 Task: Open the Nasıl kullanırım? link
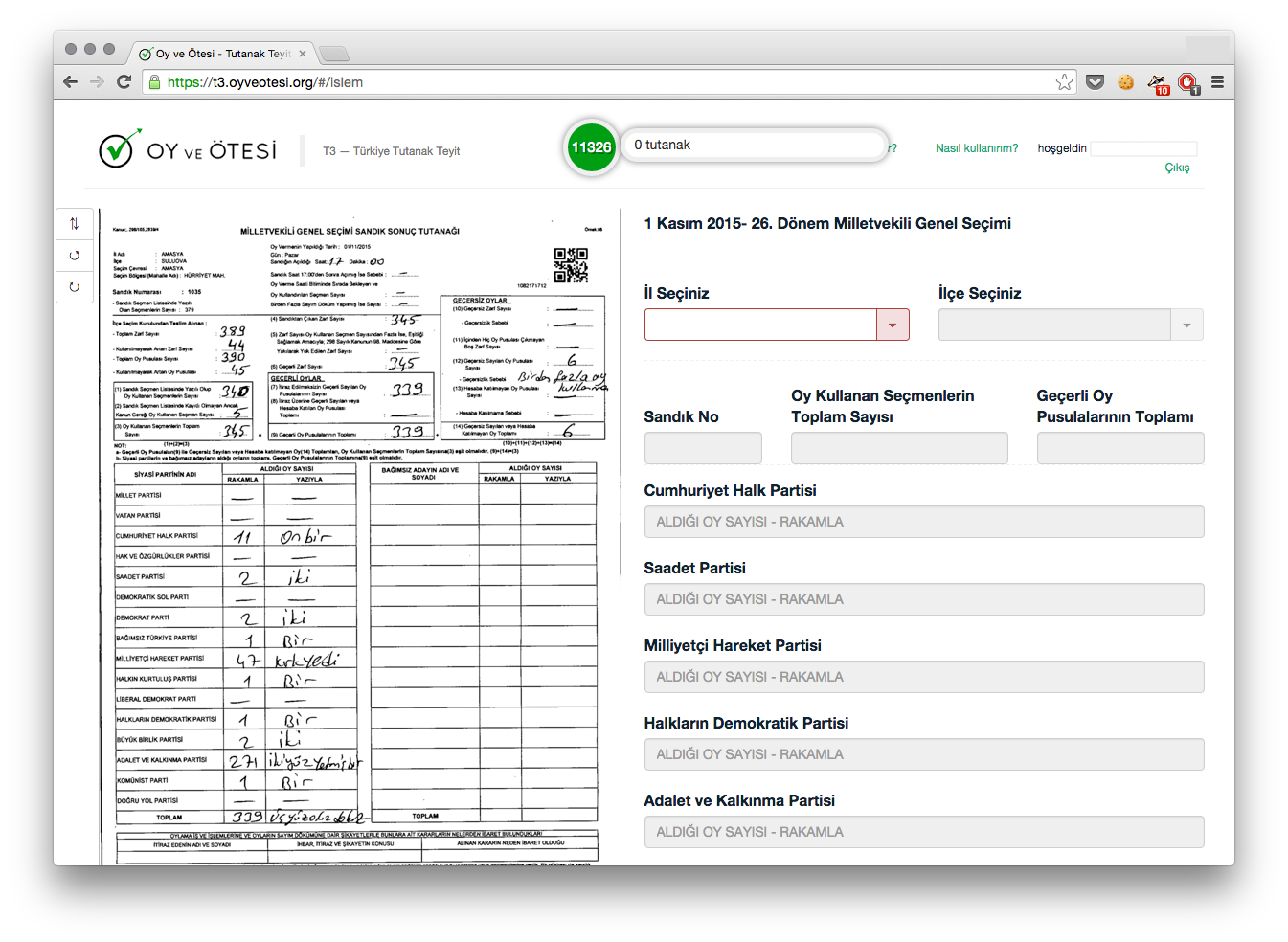point(977,148)
